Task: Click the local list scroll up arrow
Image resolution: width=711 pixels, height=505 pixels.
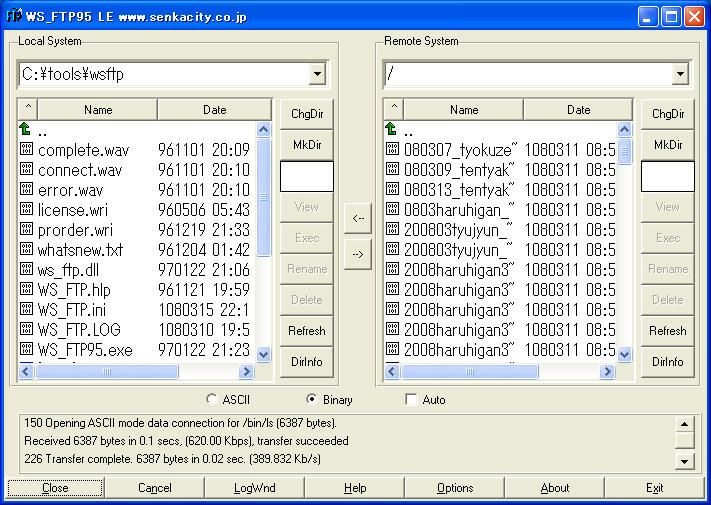Action: point(263,130)
